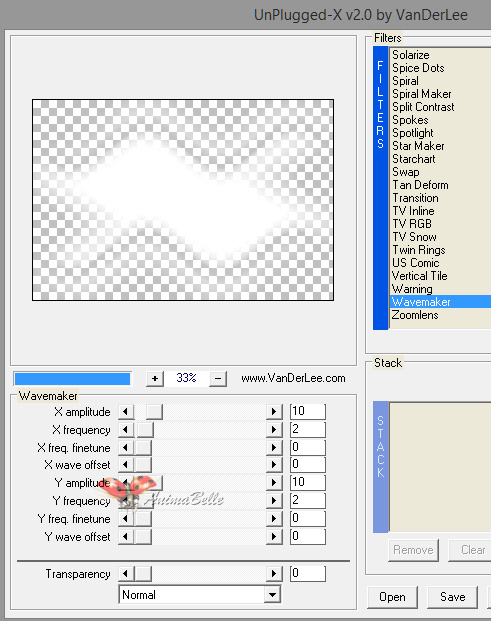
Task: Zoom out the preview with minus button
Action: click(218, 379)
